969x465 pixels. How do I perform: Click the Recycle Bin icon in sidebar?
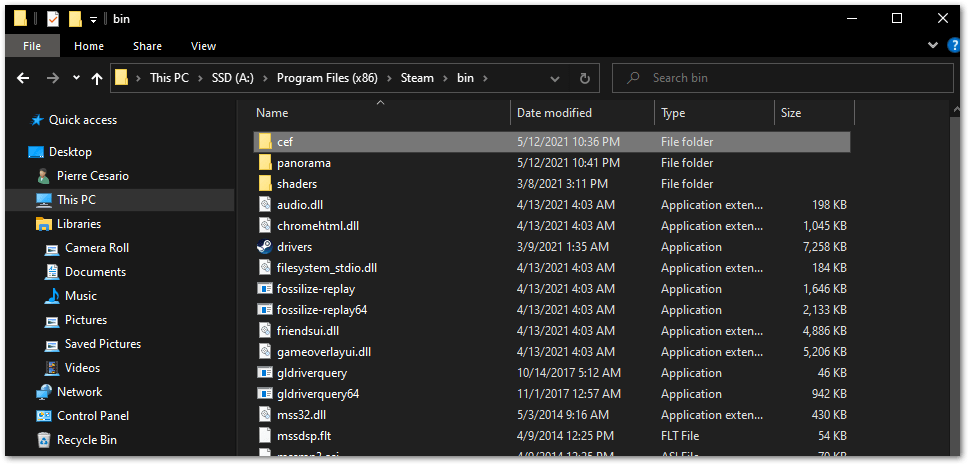[44, 440]
